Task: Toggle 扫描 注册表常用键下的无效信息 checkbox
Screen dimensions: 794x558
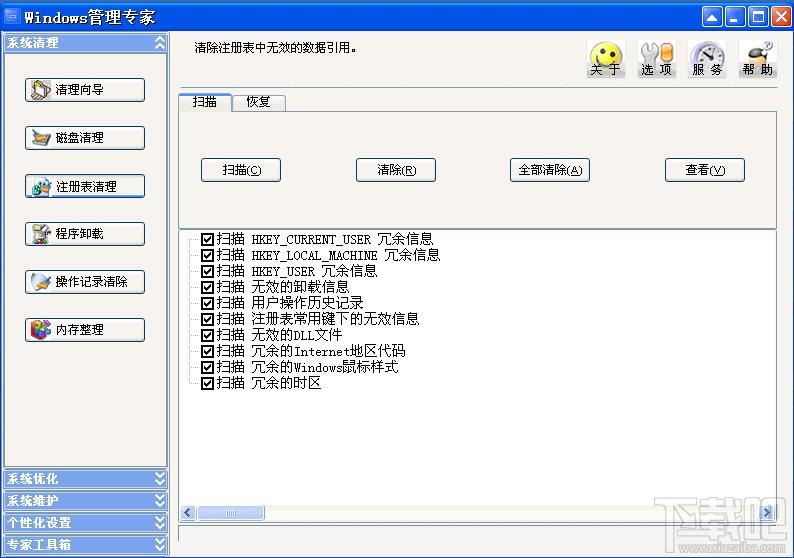Action: pos(207,319)
